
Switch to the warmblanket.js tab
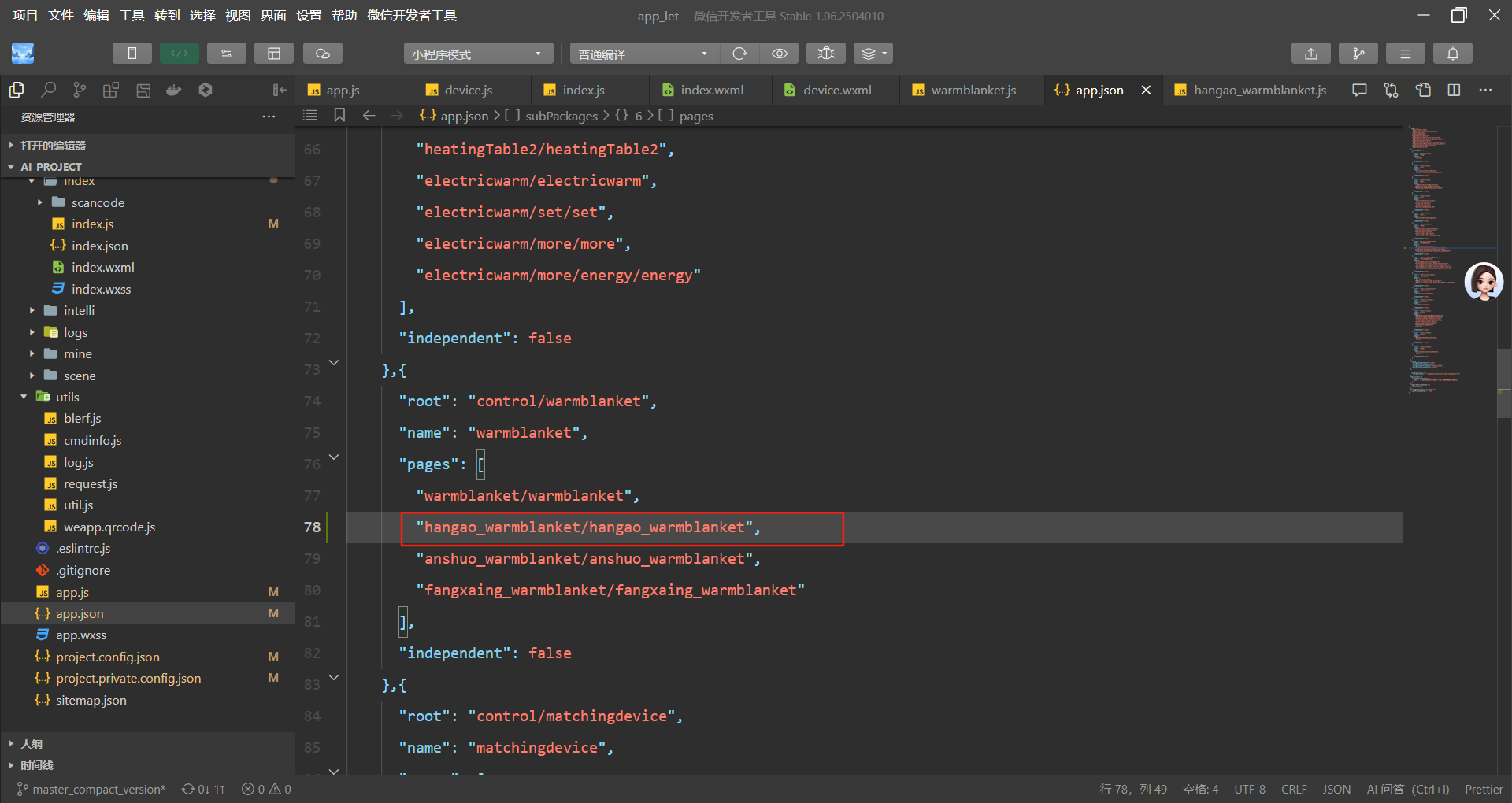click(x=973, y=91)
